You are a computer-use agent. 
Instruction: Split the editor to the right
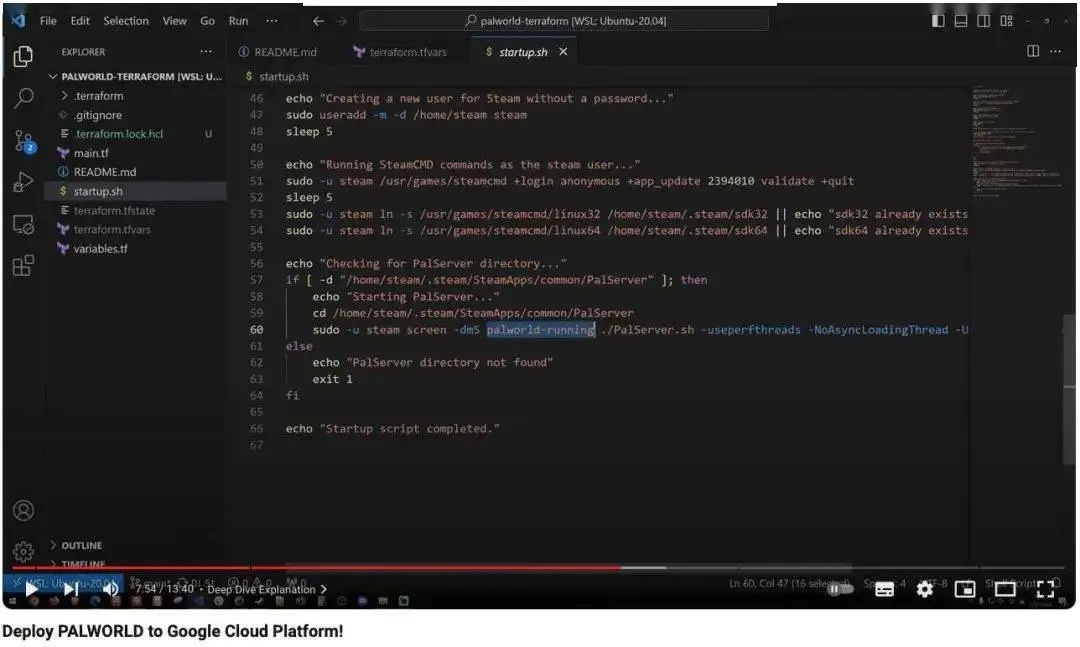click(x=1033, y=51)
